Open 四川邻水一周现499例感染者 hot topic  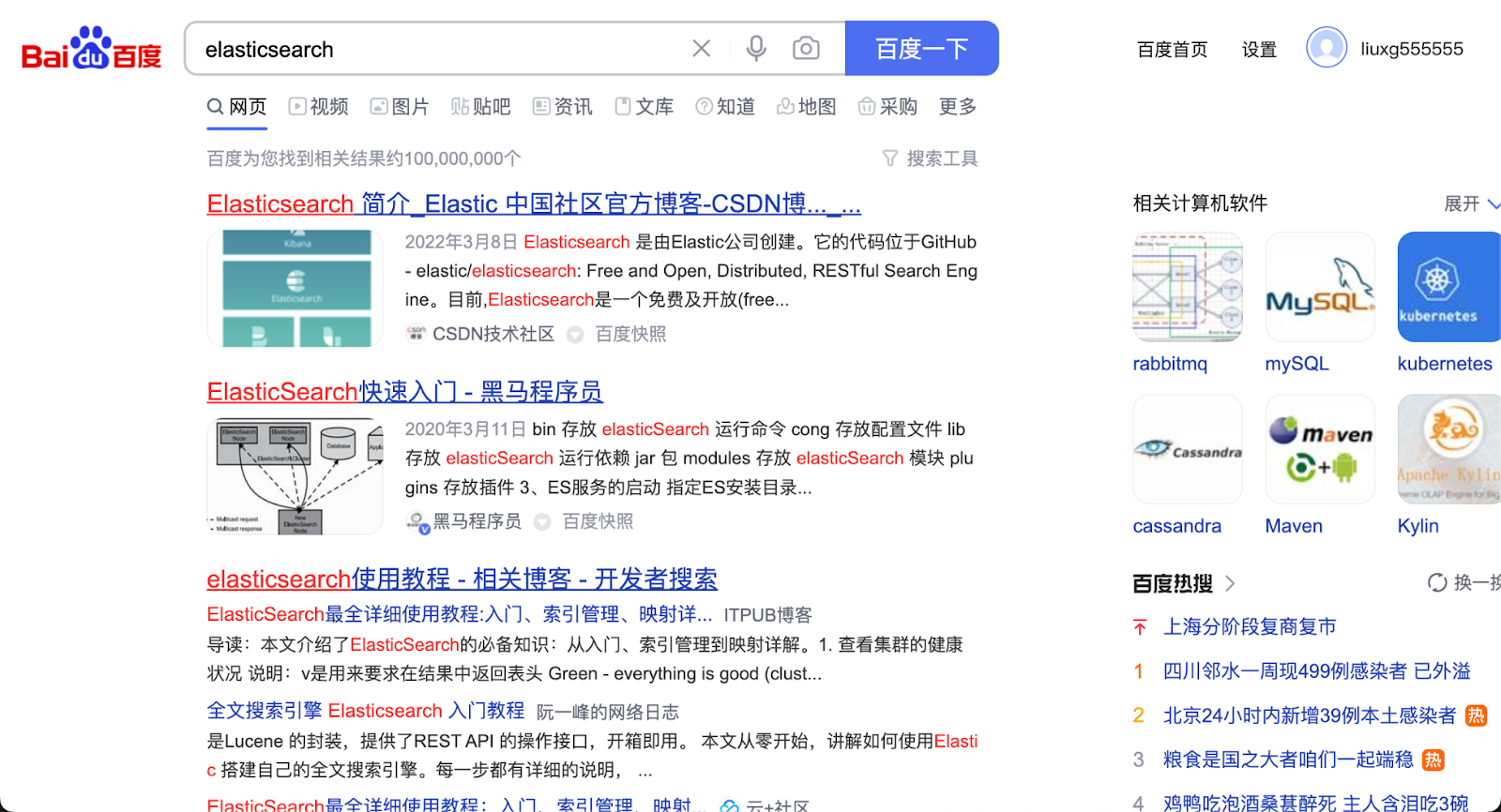1316,670
